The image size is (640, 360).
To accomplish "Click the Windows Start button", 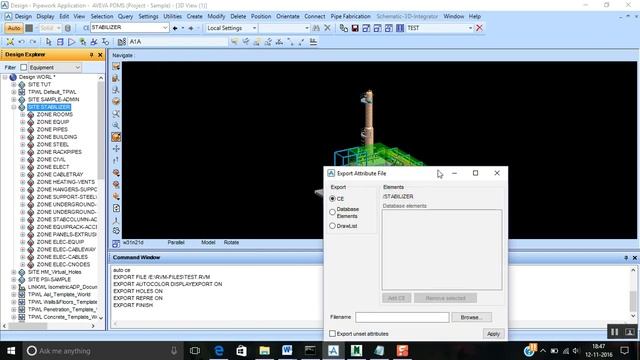I will click(11, 351).
